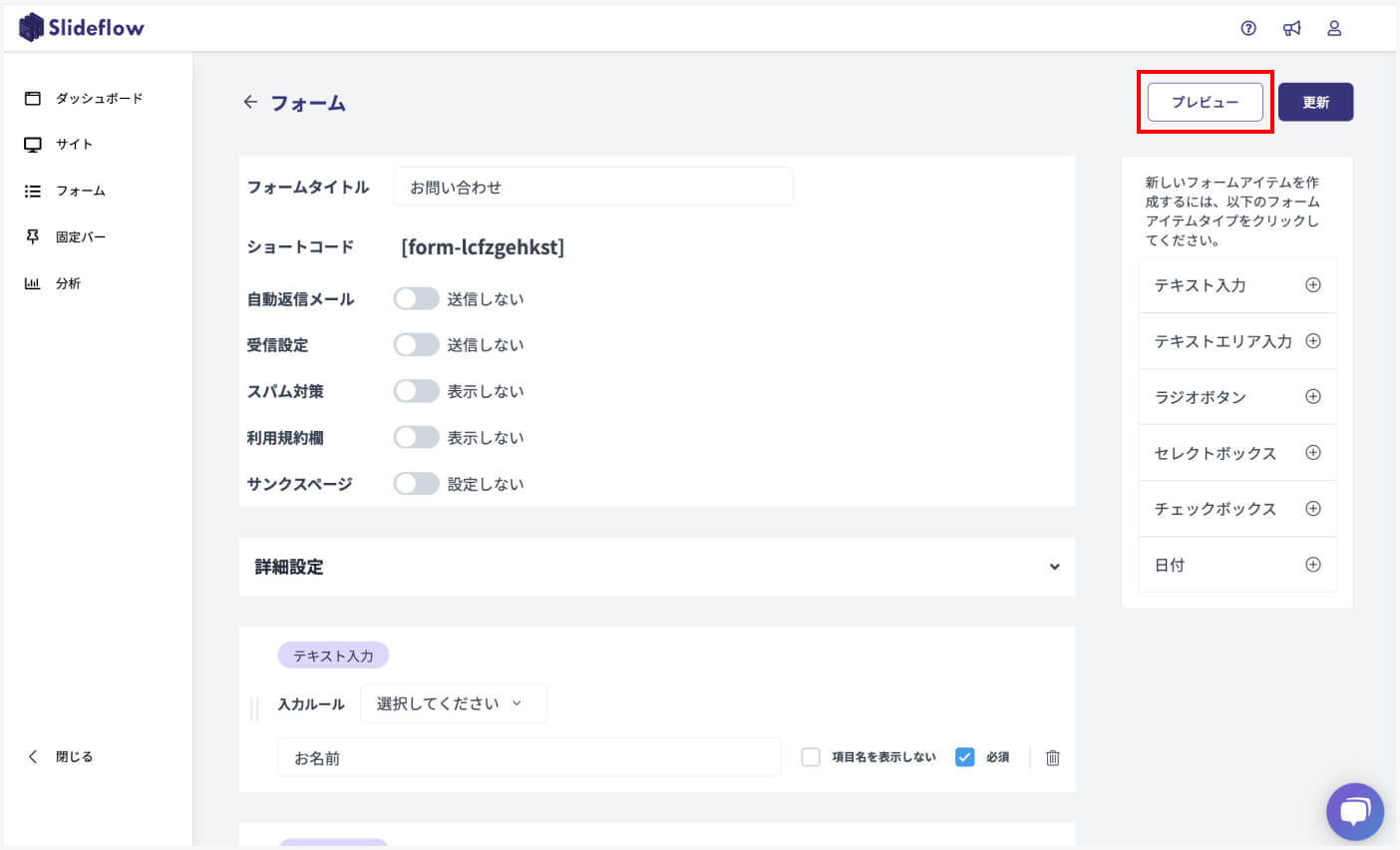Click the Slideflow logo icon
The image size is (1400, 850).
coord(31,27)
